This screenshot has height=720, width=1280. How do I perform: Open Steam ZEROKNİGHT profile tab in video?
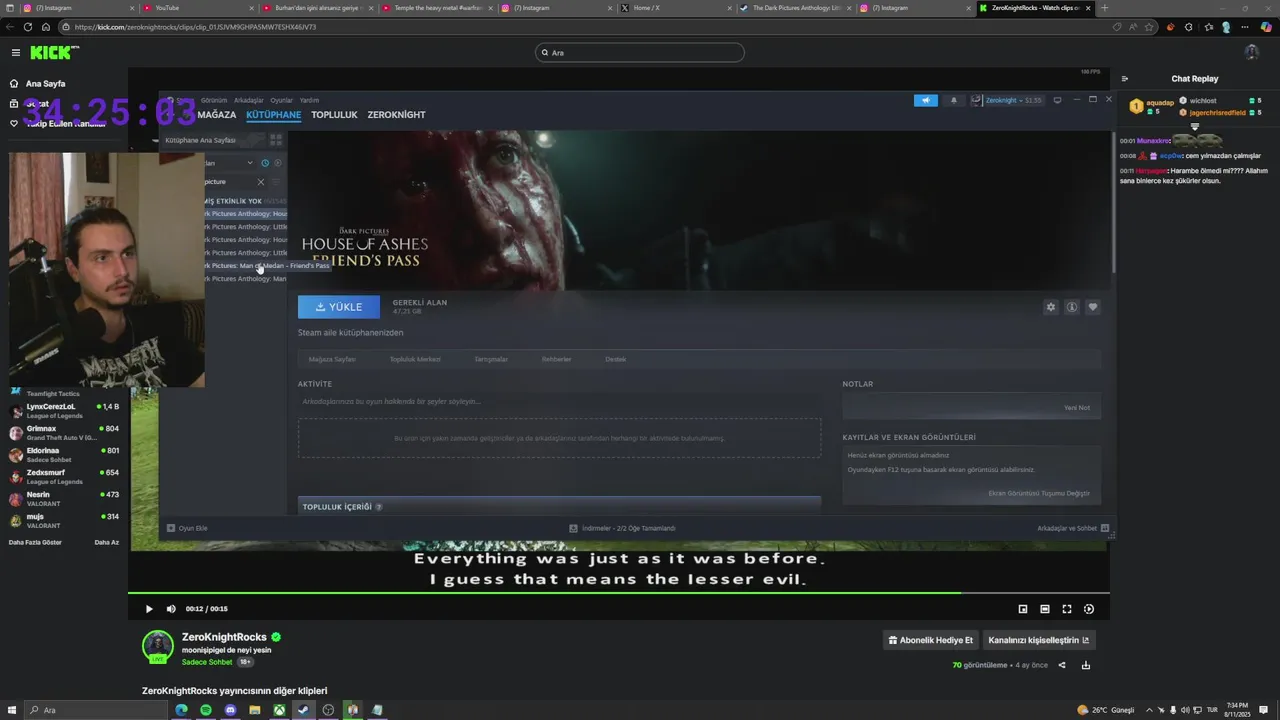[396, 115]
